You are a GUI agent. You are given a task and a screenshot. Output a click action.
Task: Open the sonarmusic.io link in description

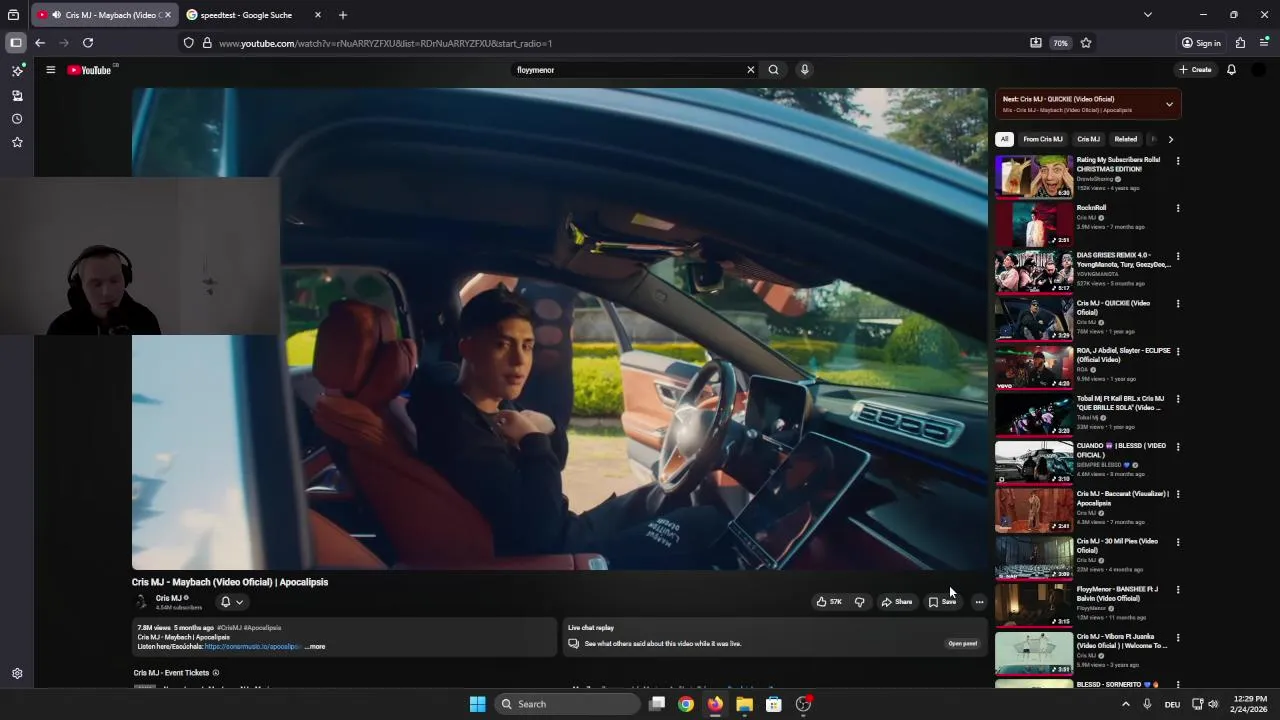(252, 647)
